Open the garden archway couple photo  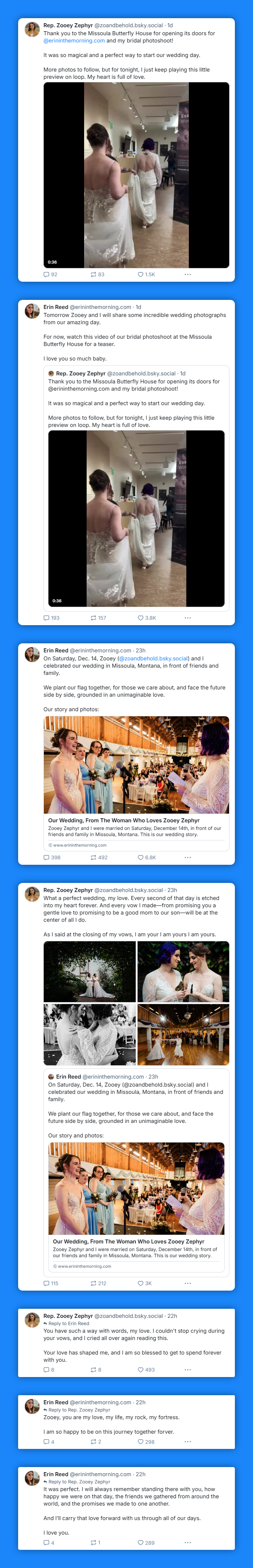coord(90,972)
